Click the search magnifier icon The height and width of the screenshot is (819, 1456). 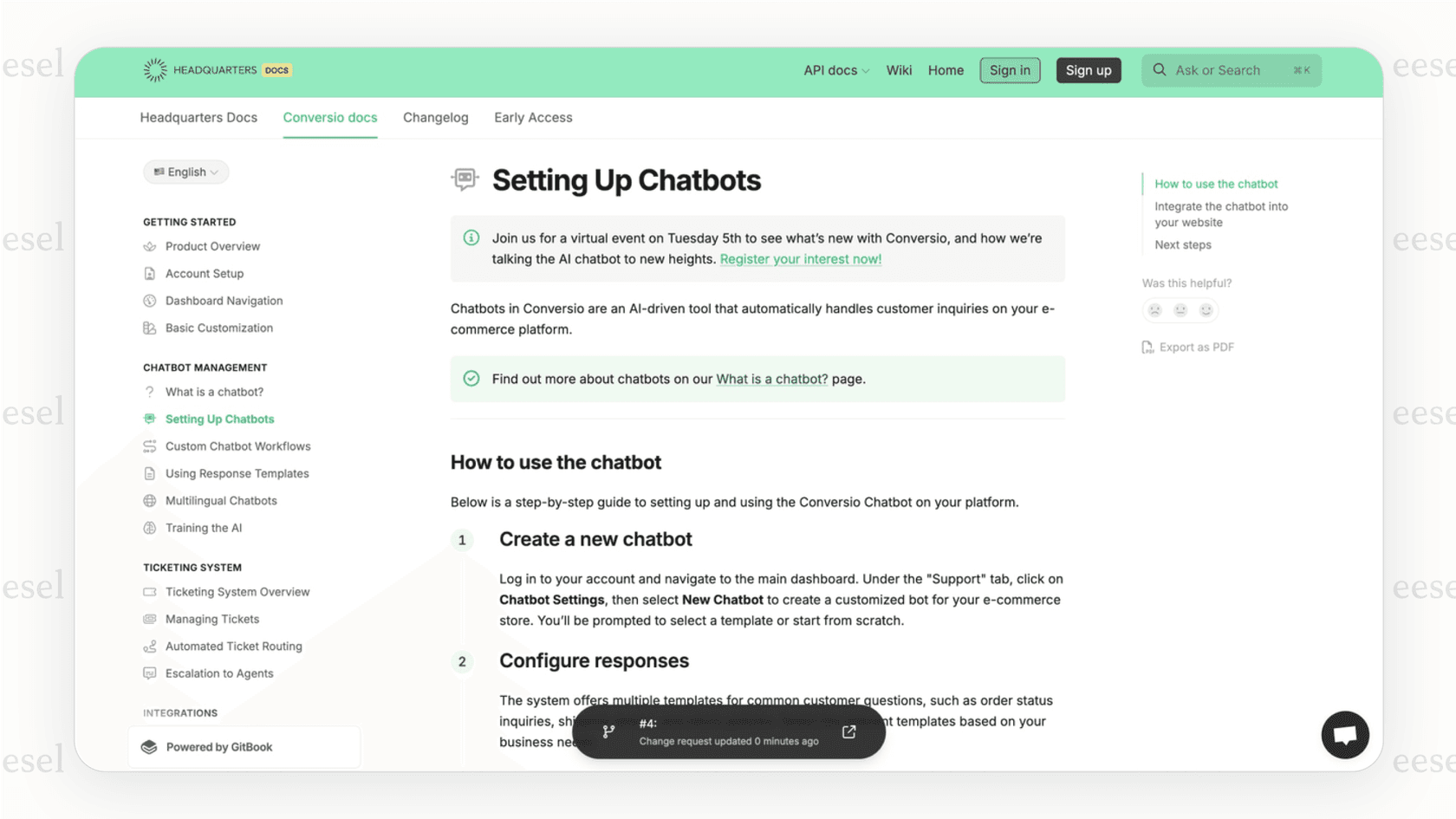[x=1159, y=70]
